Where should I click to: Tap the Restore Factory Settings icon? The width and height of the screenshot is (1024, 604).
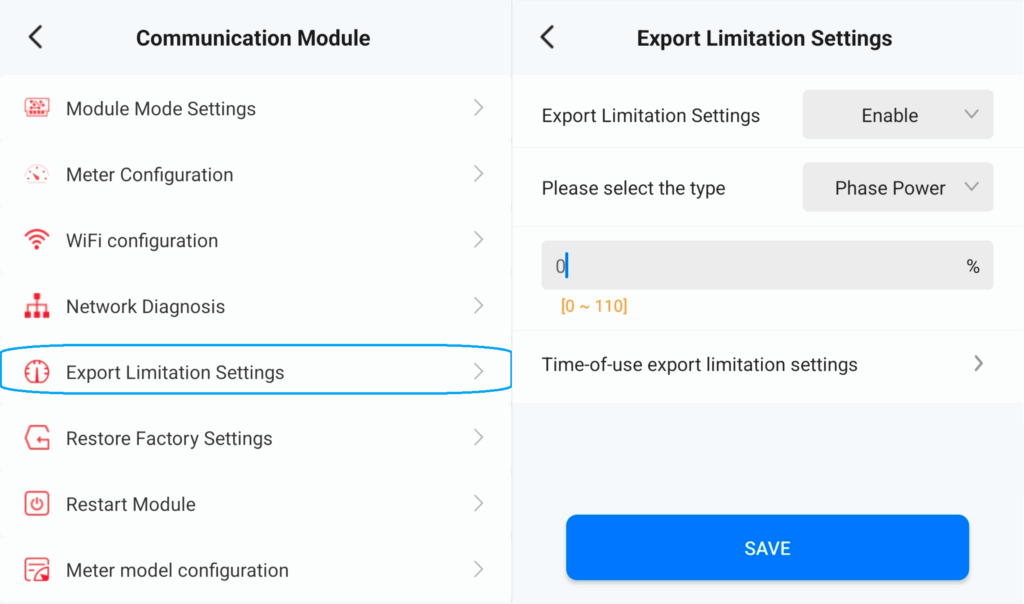[x=37, y=438]
